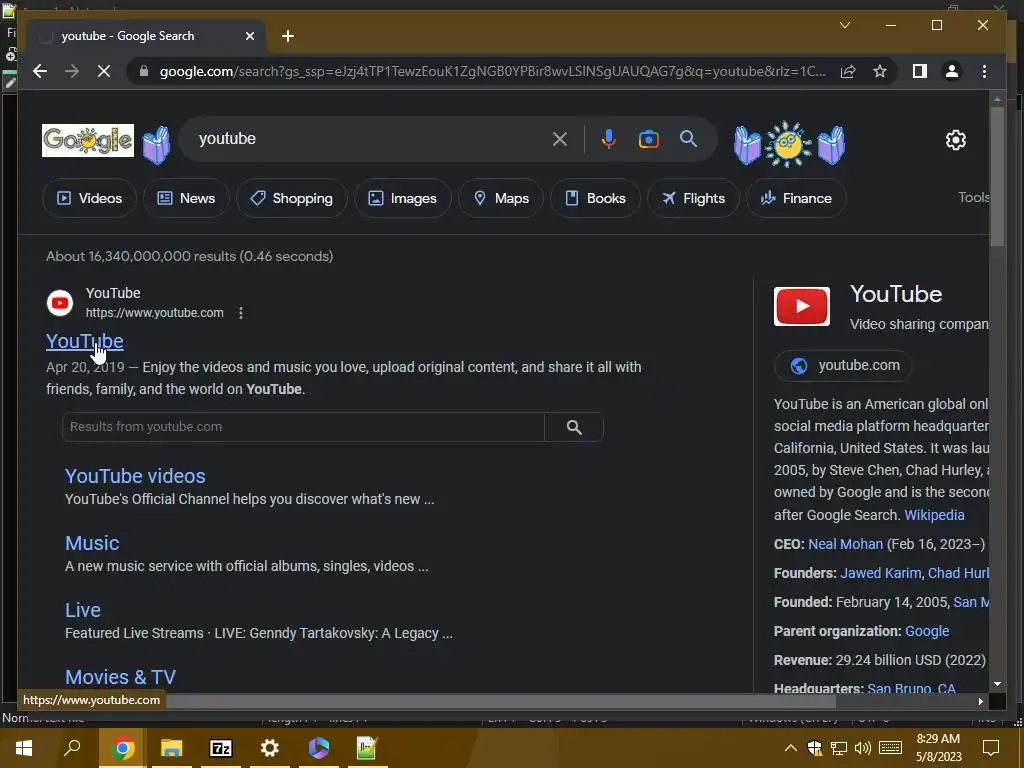Viewport: 1024px width, 768px height.
Task: Open the San Bruno, CA headquarters link
Action: [x=911, y=688]
